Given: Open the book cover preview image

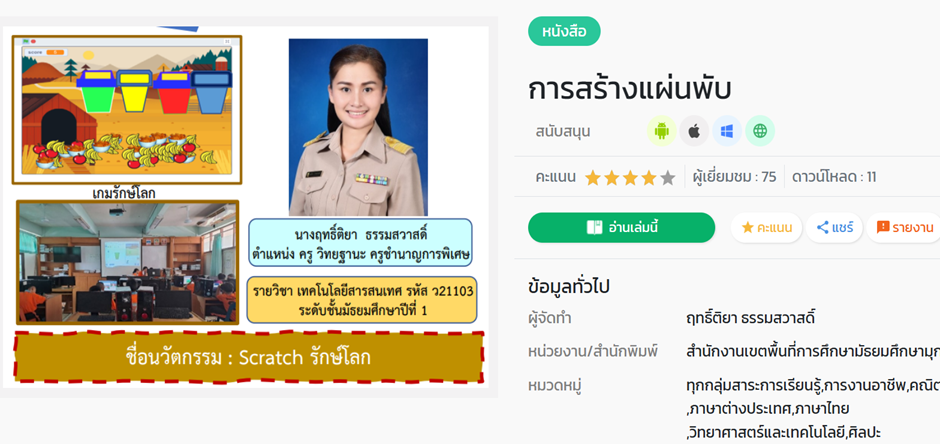Looking at the screenshot, I should (246, 207).
